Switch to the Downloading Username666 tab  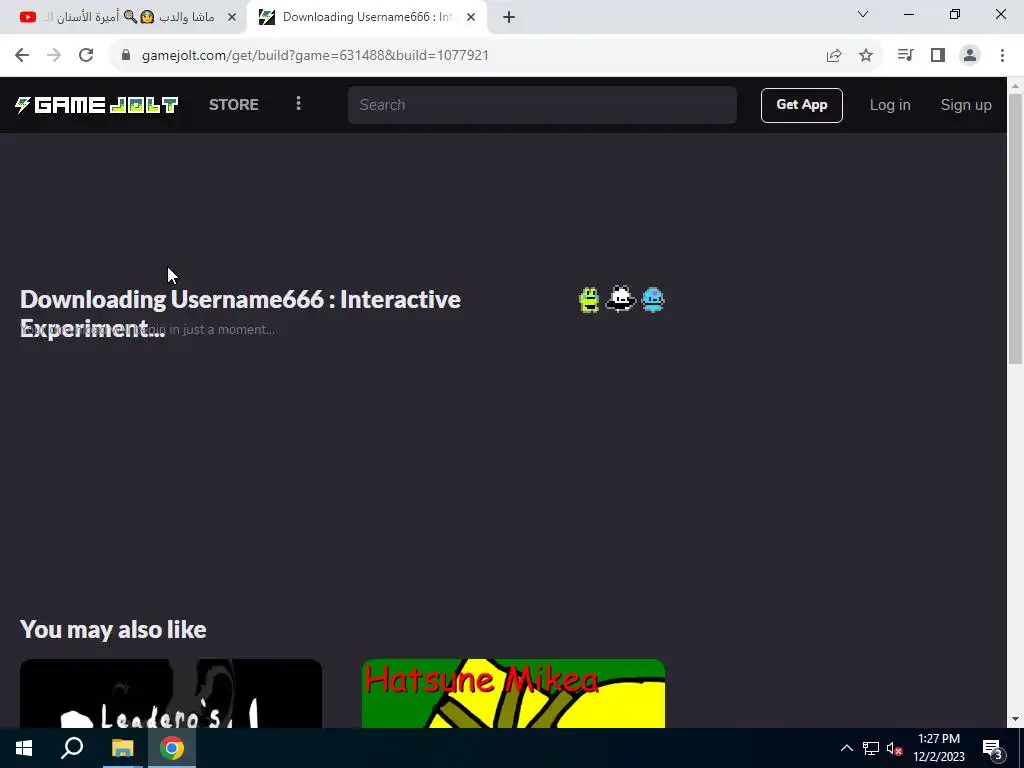point(366,17)
